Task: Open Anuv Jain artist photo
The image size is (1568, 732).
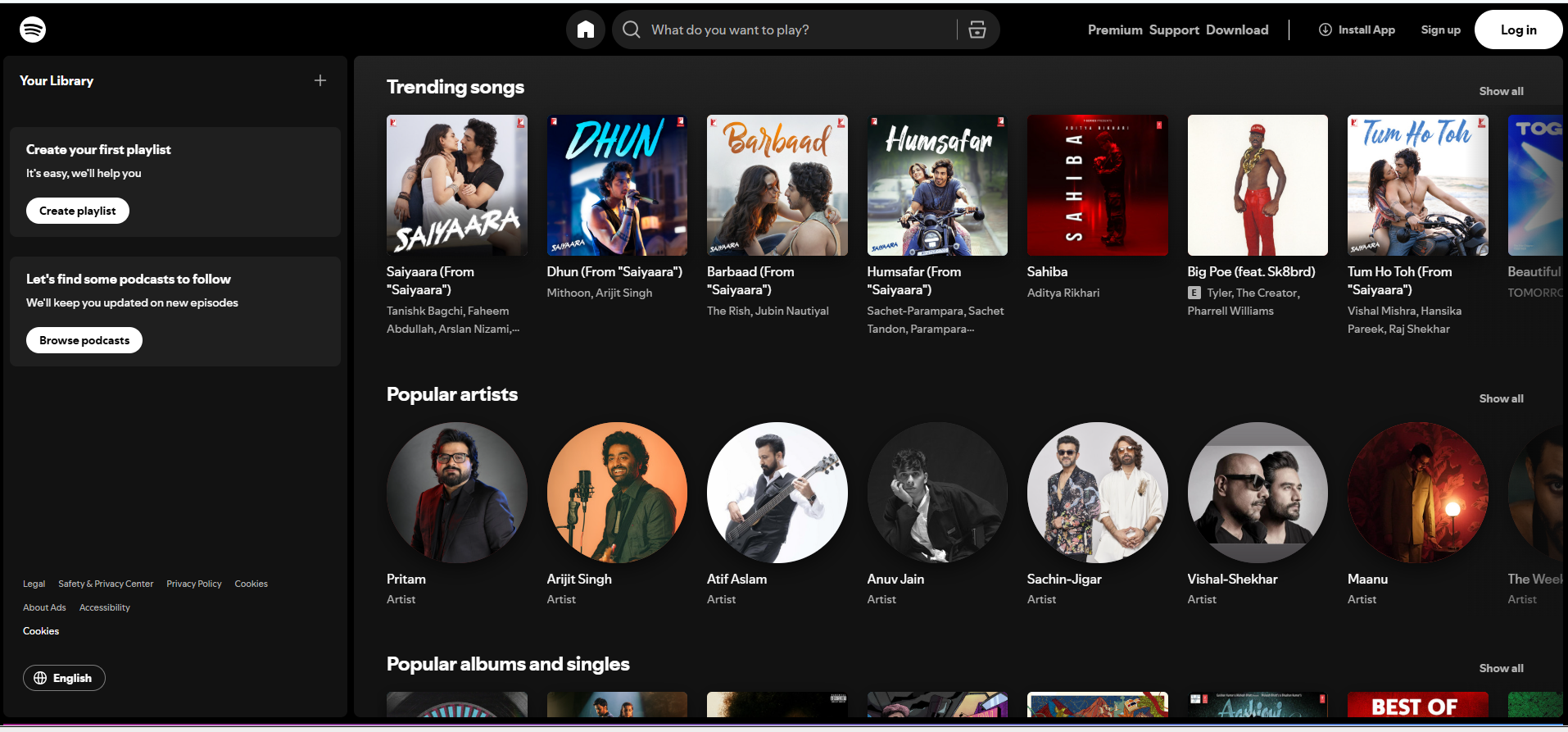Action: click(937, 493)
